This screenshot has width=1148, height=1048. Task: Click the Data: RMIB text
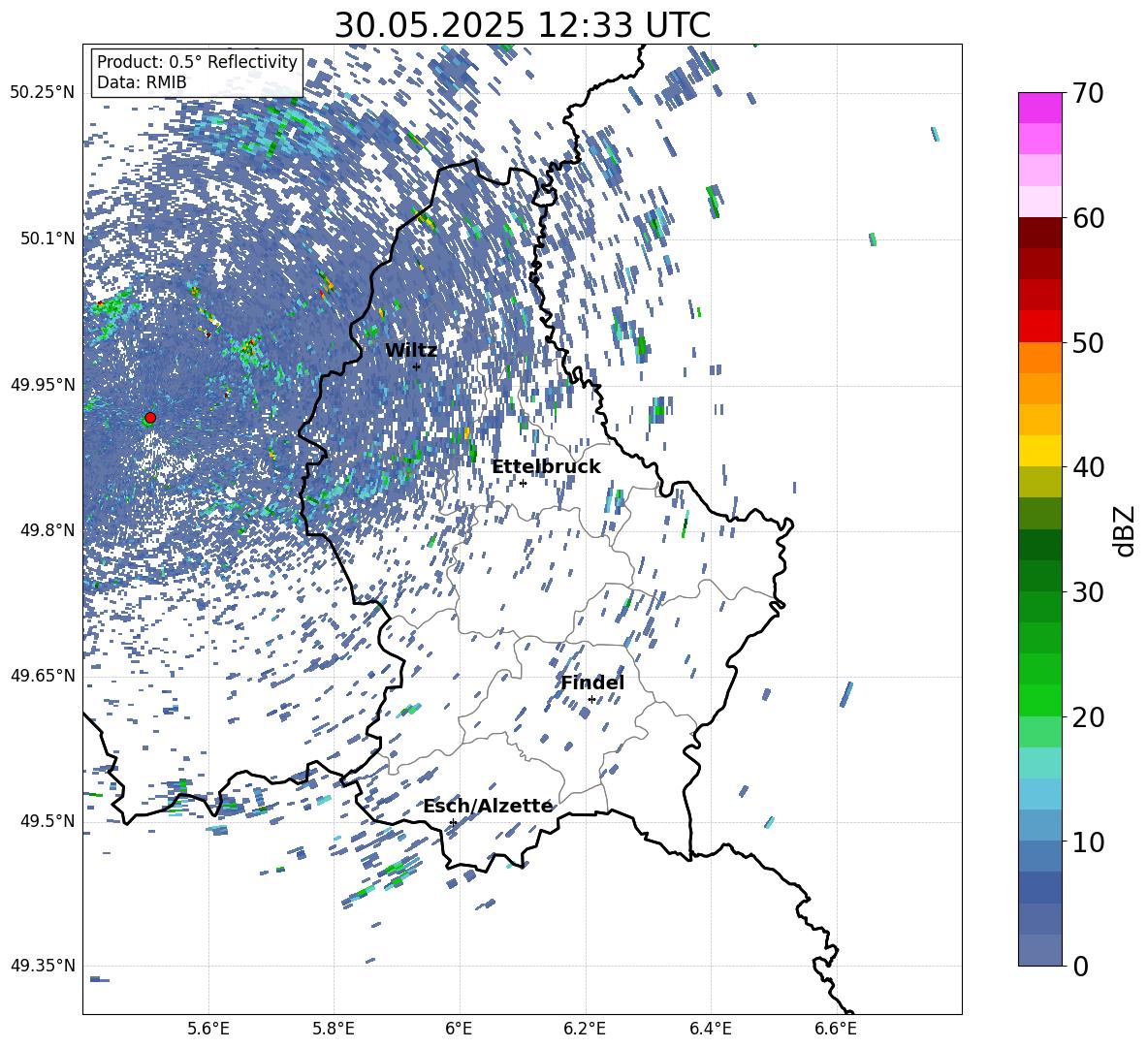(142, 82)
